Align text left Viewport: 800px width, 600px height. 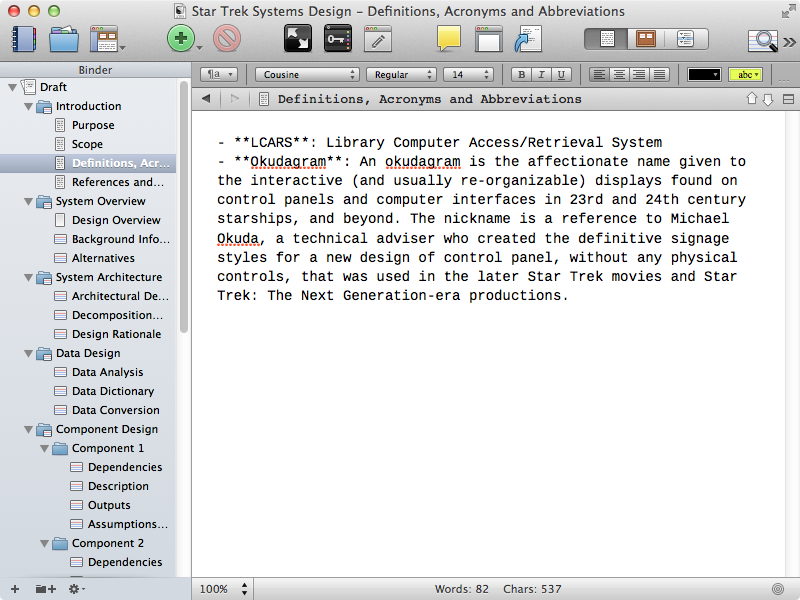pyautogui.click(x=599, y=74)
